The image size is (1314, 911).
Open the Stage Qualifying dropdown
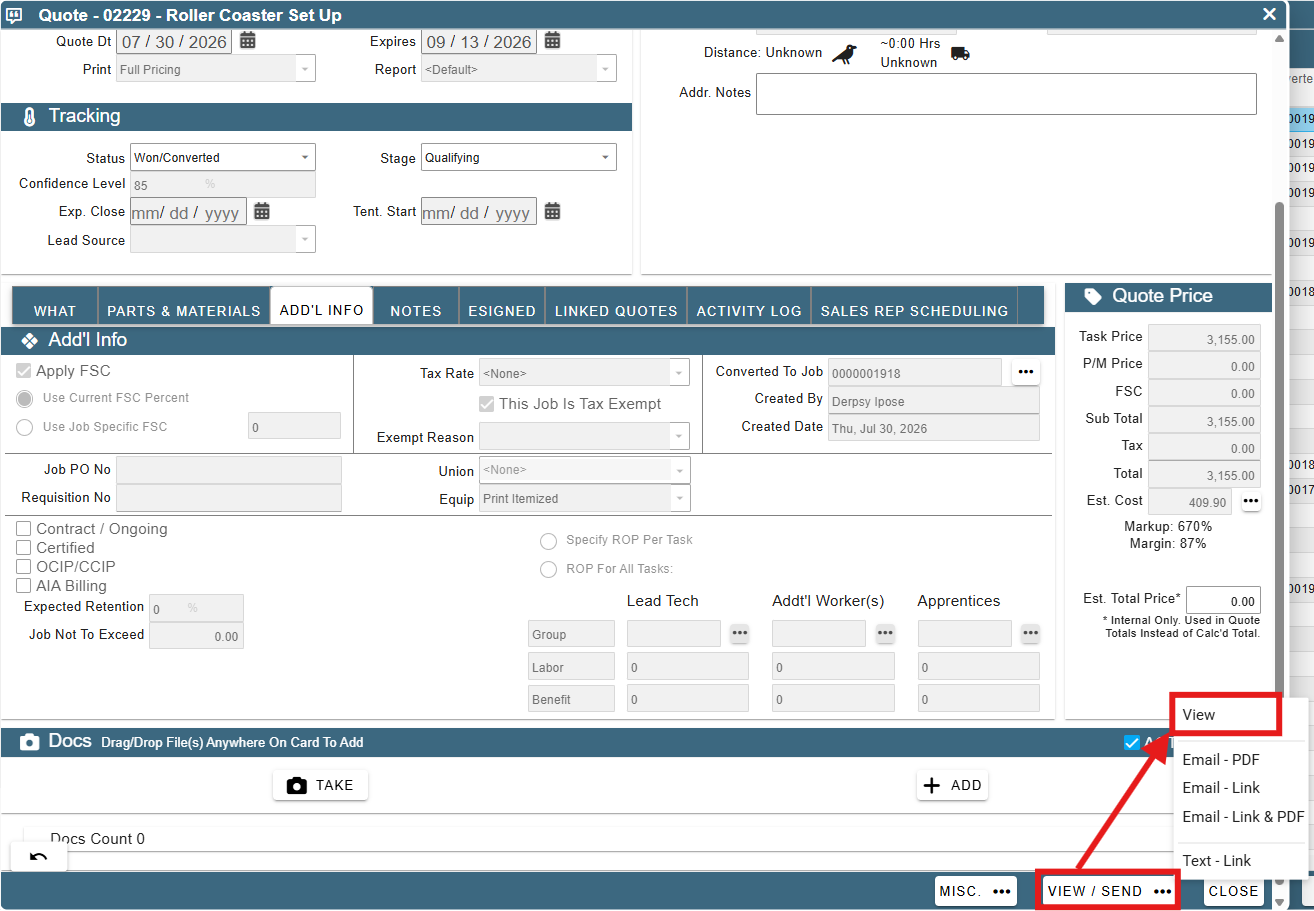pyautogui.click(x=518, y=157)
